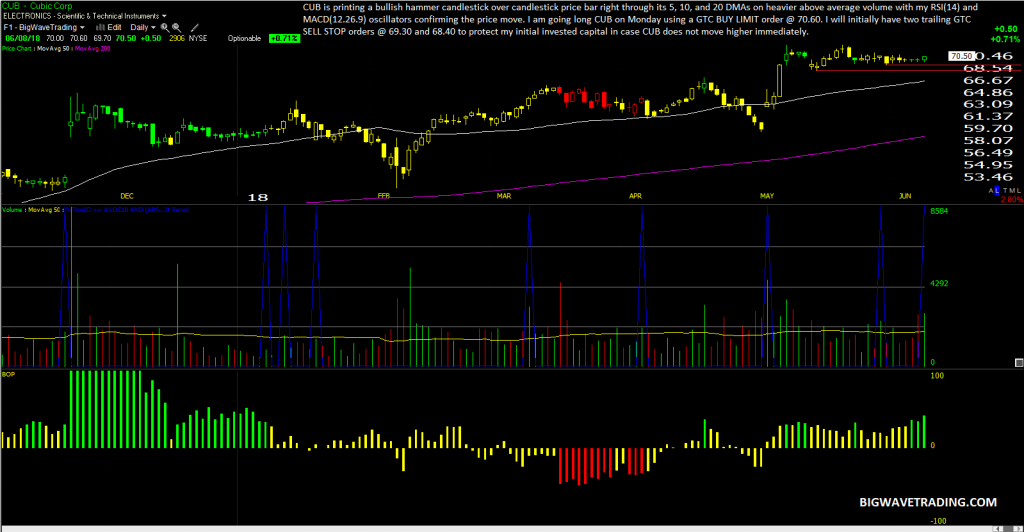
Task: Click the 18 year label on the time axis
Action: (258, 197)
